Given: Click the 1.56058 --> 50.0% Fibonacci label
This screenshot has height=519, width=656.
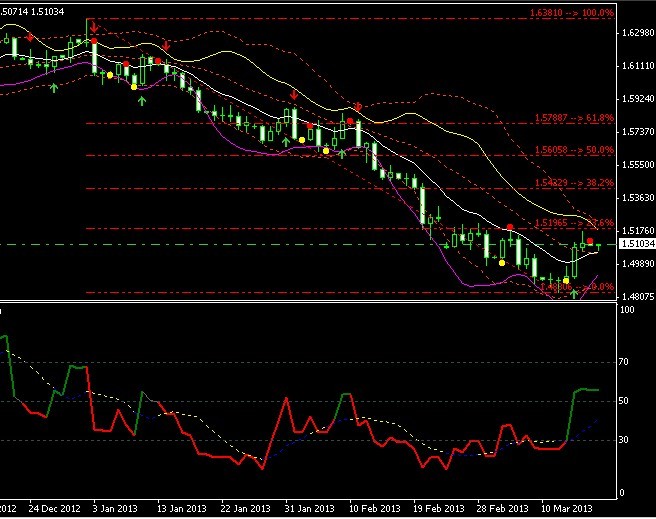Looking at the screenshot, I should pyautogui.click(x=574, y=150).
